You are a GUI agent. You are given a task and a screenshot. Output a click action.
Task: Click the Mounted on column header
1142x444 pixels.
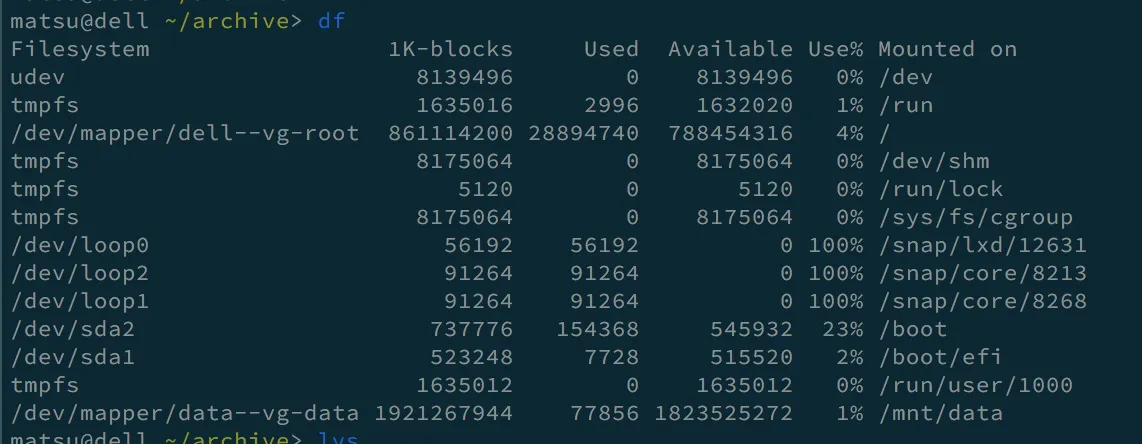click(x=947, y=49)
